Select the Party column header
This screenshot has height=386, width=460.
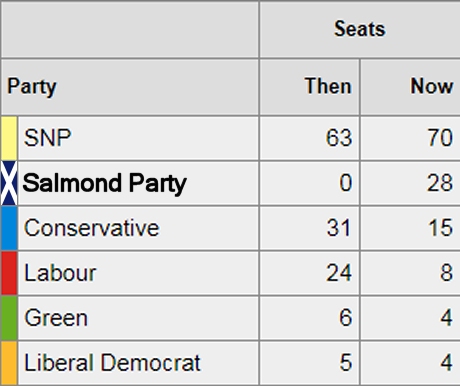(32, 87)
